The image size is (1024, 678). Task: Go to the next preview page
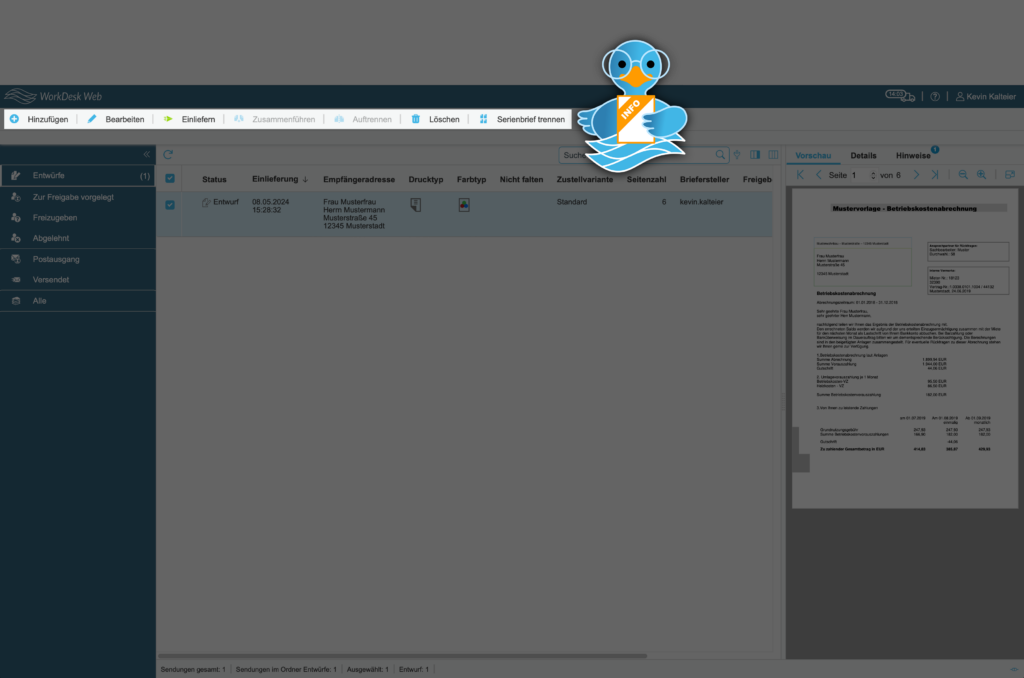[916, 175]
